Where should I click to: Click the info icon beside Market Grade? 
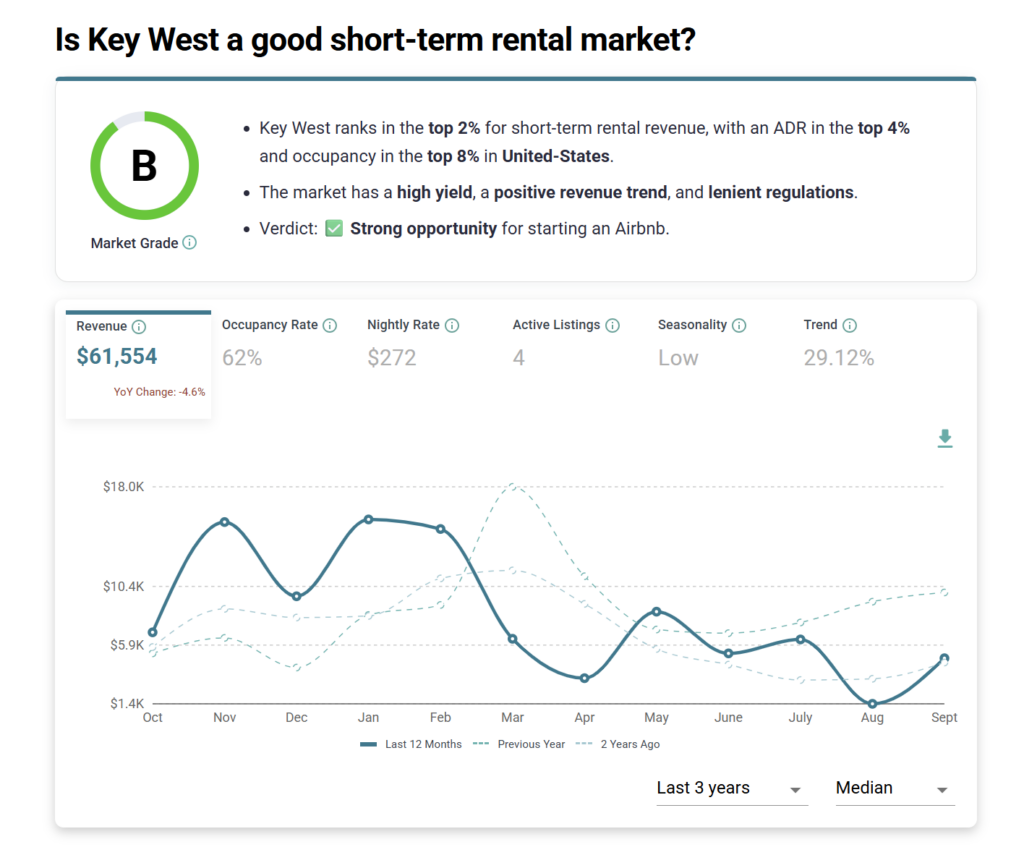(190, 243)
